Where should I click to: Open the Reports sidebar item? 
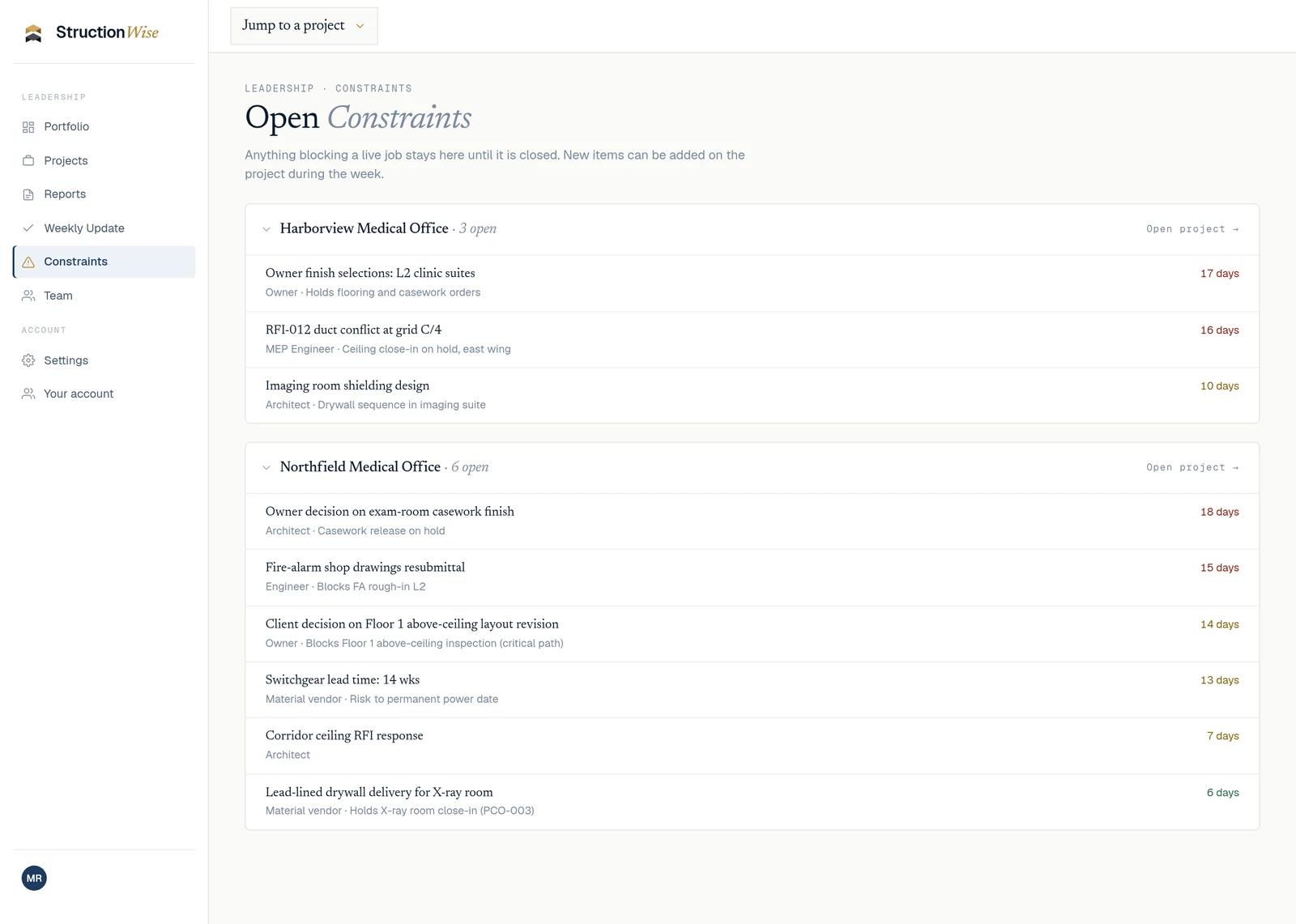[x=104, y=194]
